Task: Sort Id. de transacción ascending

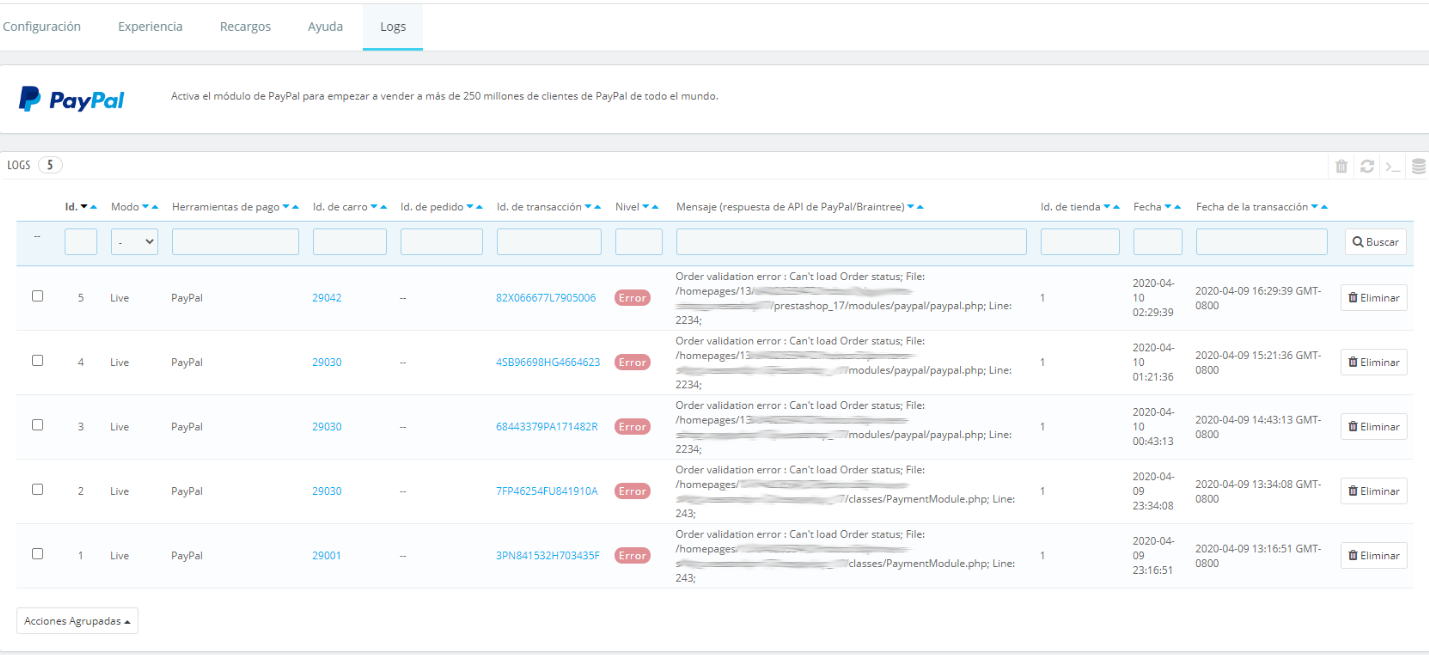Action: pyautogui.click(x=598, y=207)
